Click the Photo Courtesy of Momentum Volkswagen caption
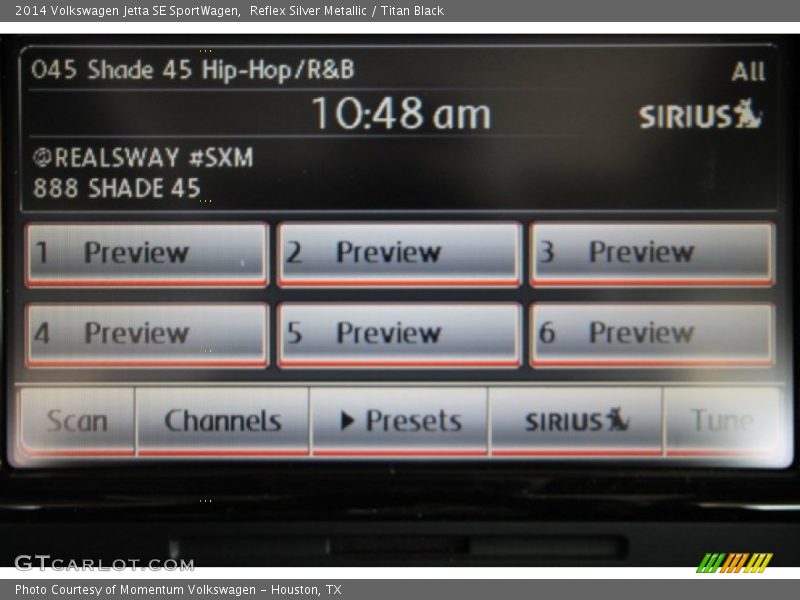The image size is (800, 600). point(178,590)
